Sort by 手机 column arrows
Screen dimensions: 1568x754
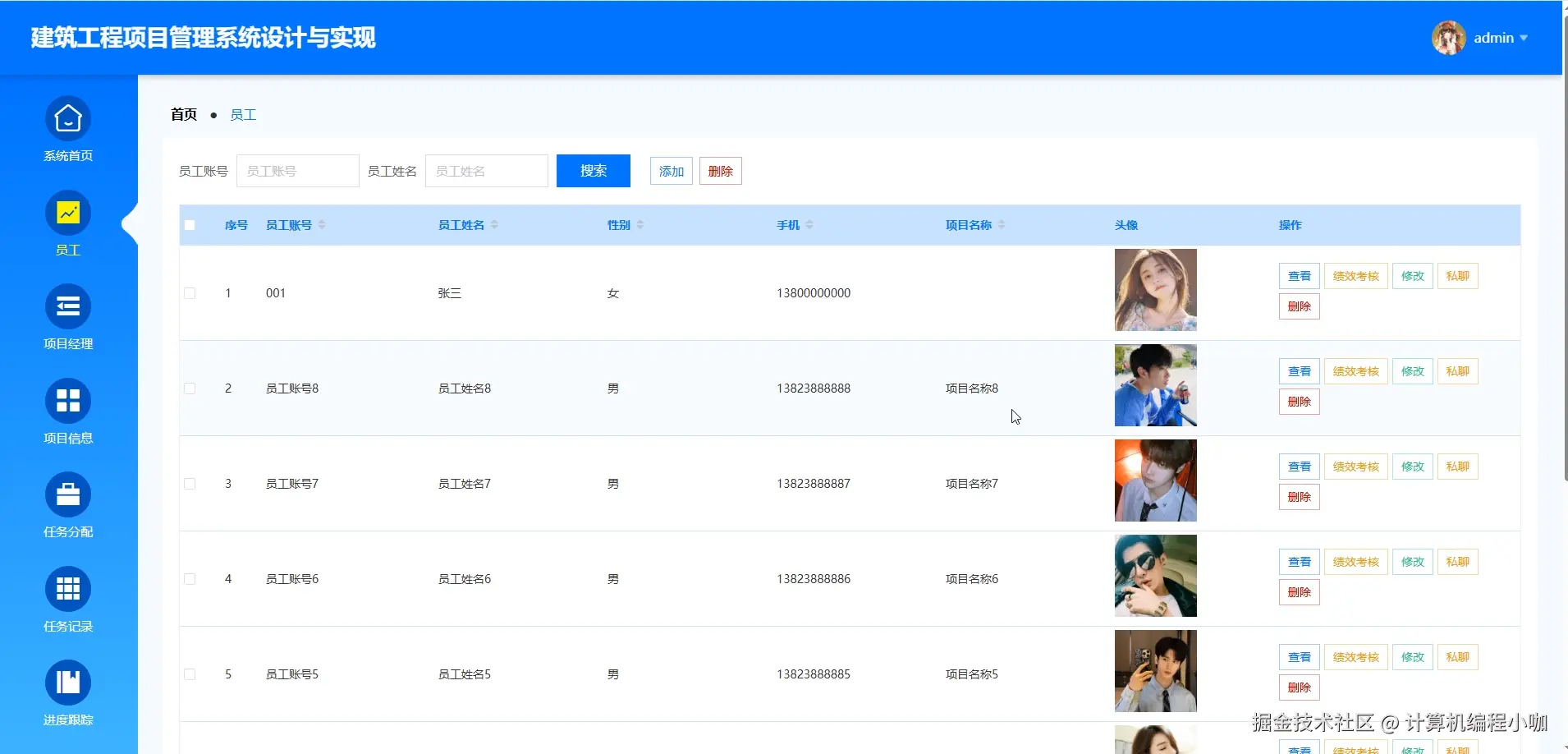pyautogui.click(x=809, y=225)
